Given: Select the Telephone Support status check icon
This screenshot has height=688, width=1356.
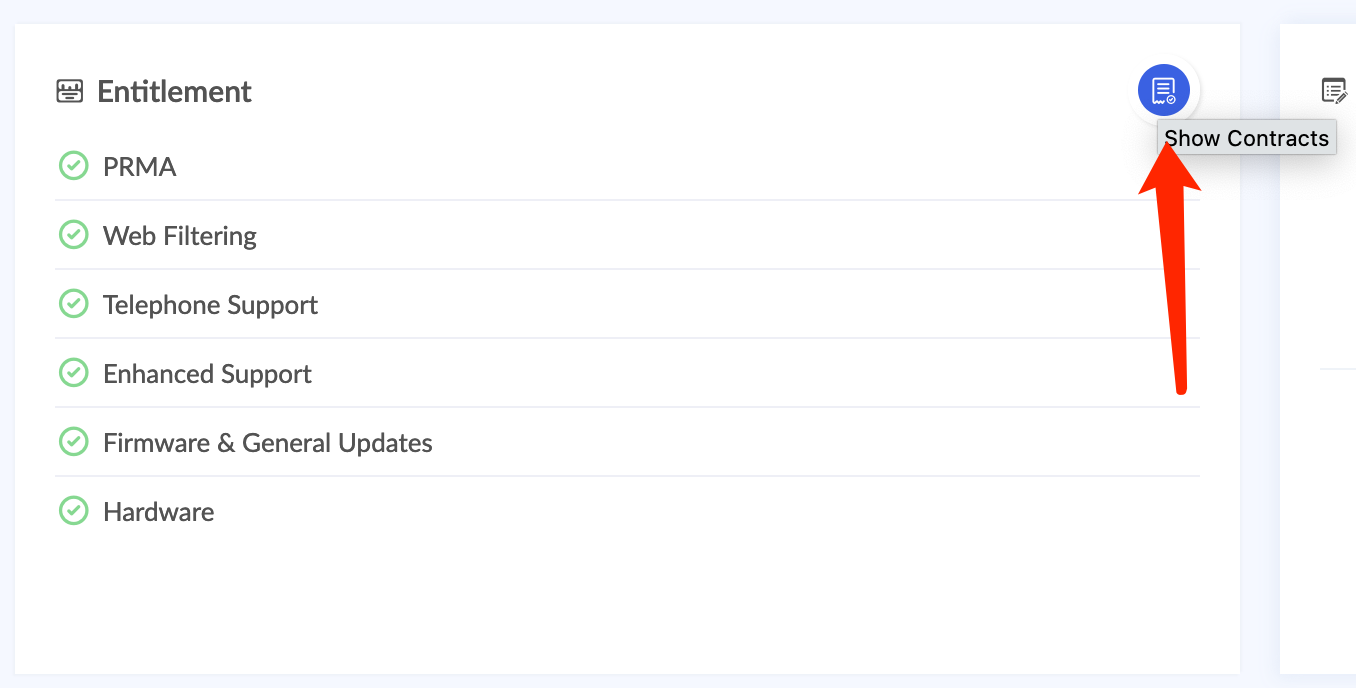Looking at the screenshot, I should pos(73,304).
